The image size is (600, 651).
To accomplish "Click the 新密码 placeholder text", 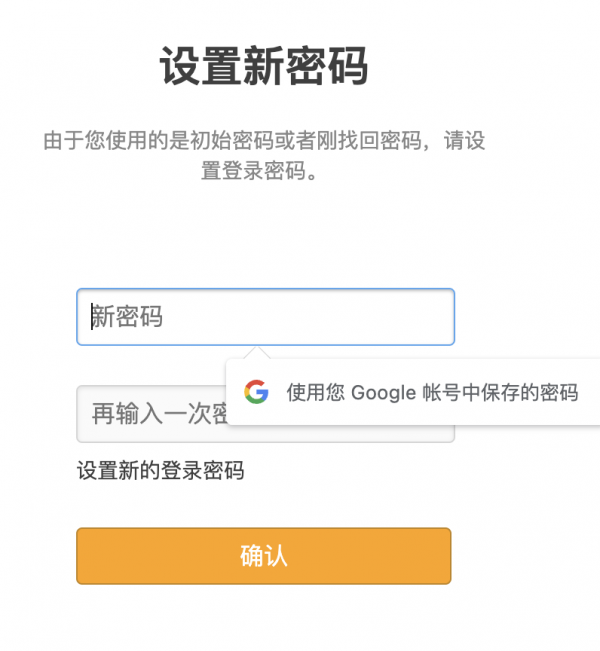I will [127, 317].
